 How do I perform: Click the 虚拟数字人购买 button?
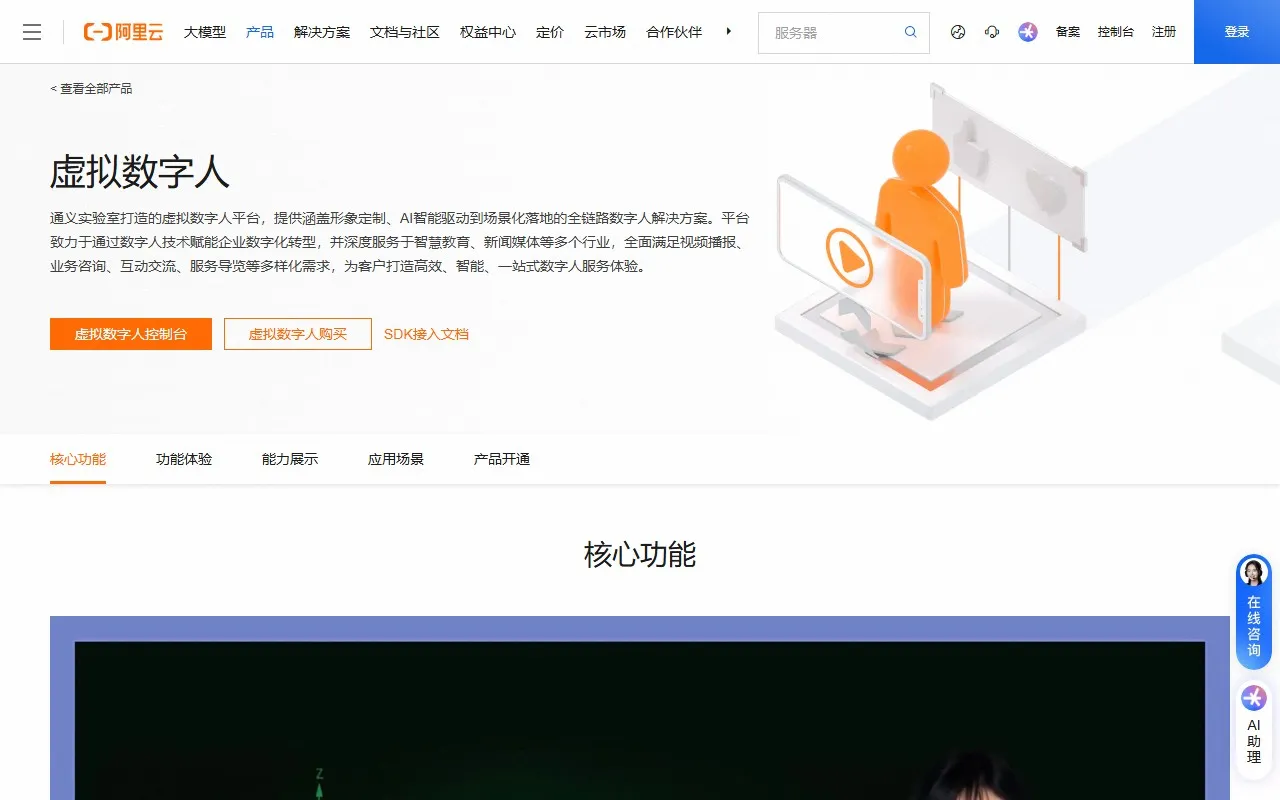297,334
